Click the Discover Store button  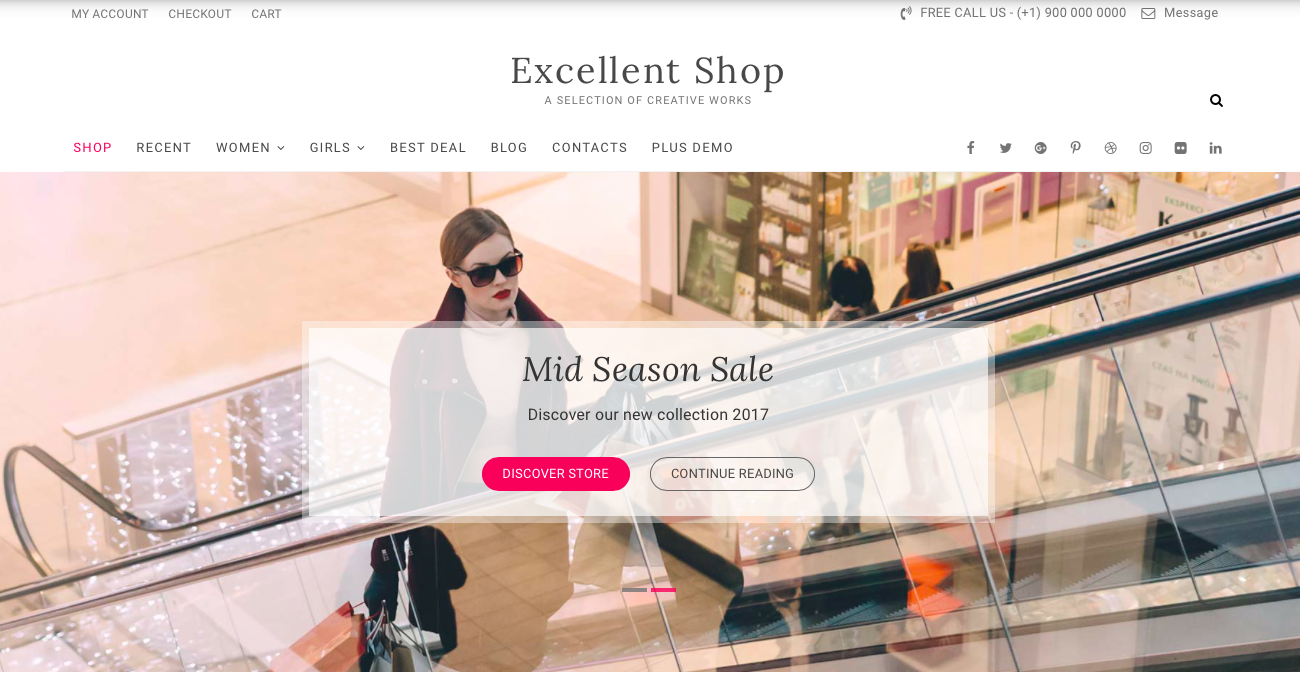click(556, 474)
